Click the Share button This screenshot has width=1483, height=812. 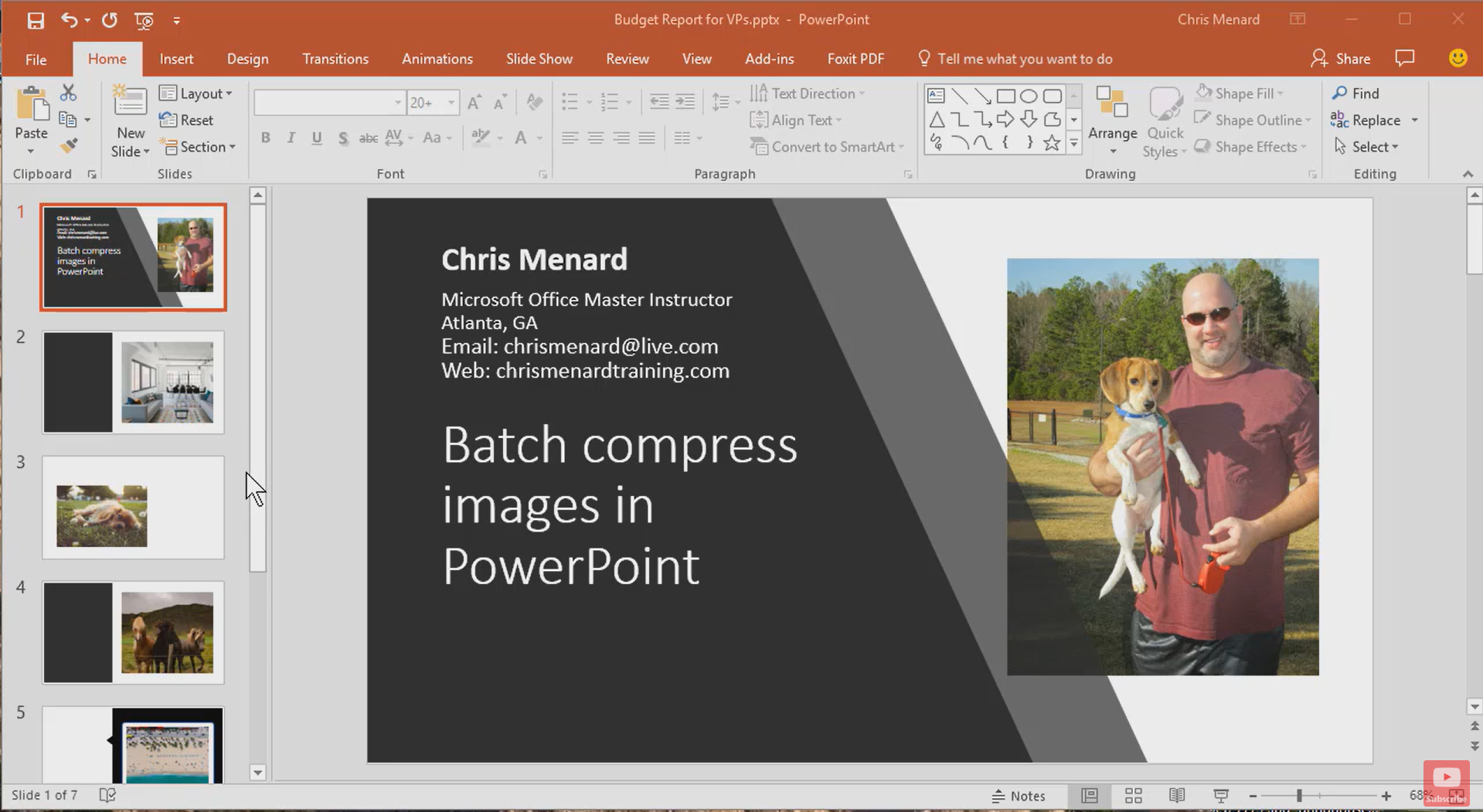coord(1342,58)
